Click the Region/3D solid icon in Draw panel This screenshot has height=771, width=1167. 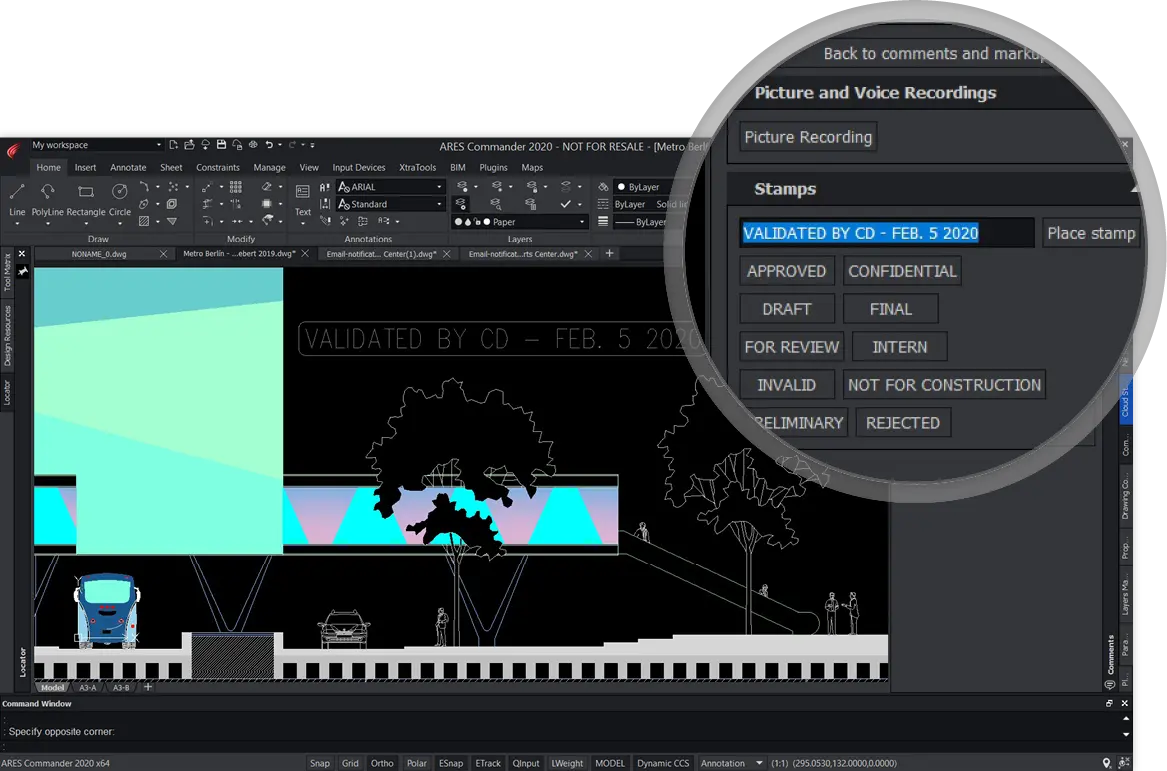click(x=172, y=204)
